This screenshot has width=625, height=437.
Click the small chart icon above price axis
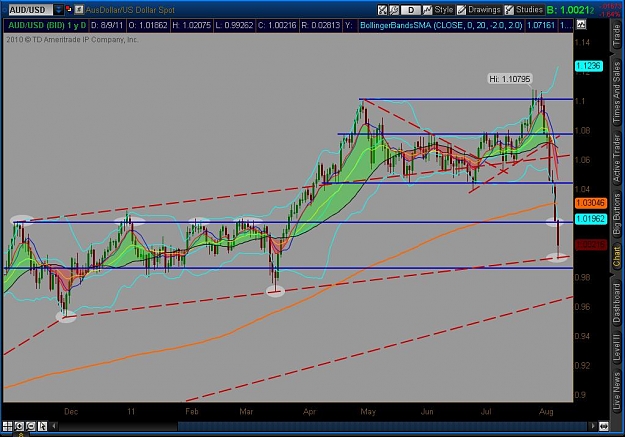tap(581, 25)
